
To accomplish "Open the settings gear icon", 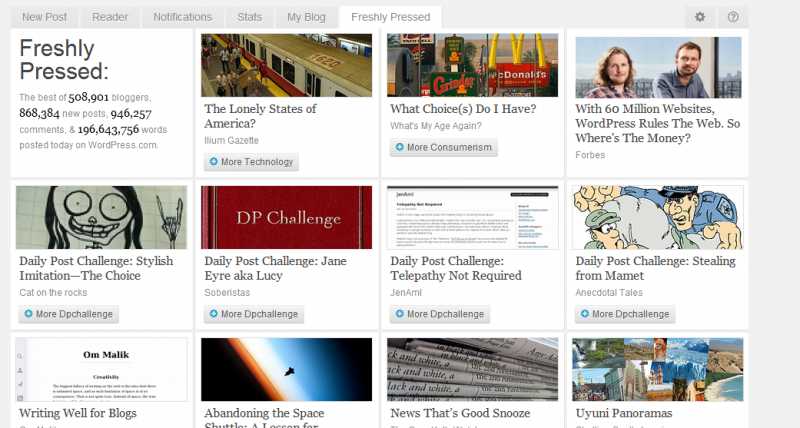I will point(700,17).
